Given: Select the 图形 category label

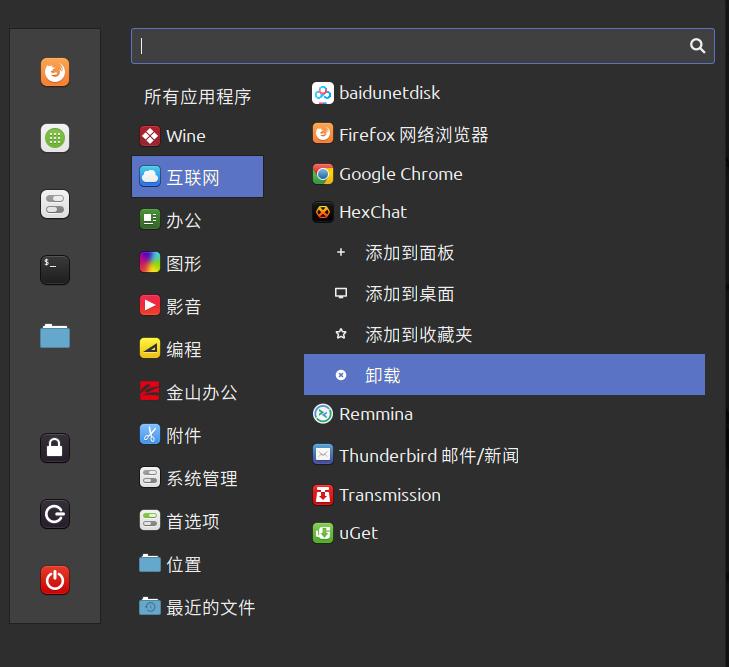Looking at the screenshot, I should [184, 264].
